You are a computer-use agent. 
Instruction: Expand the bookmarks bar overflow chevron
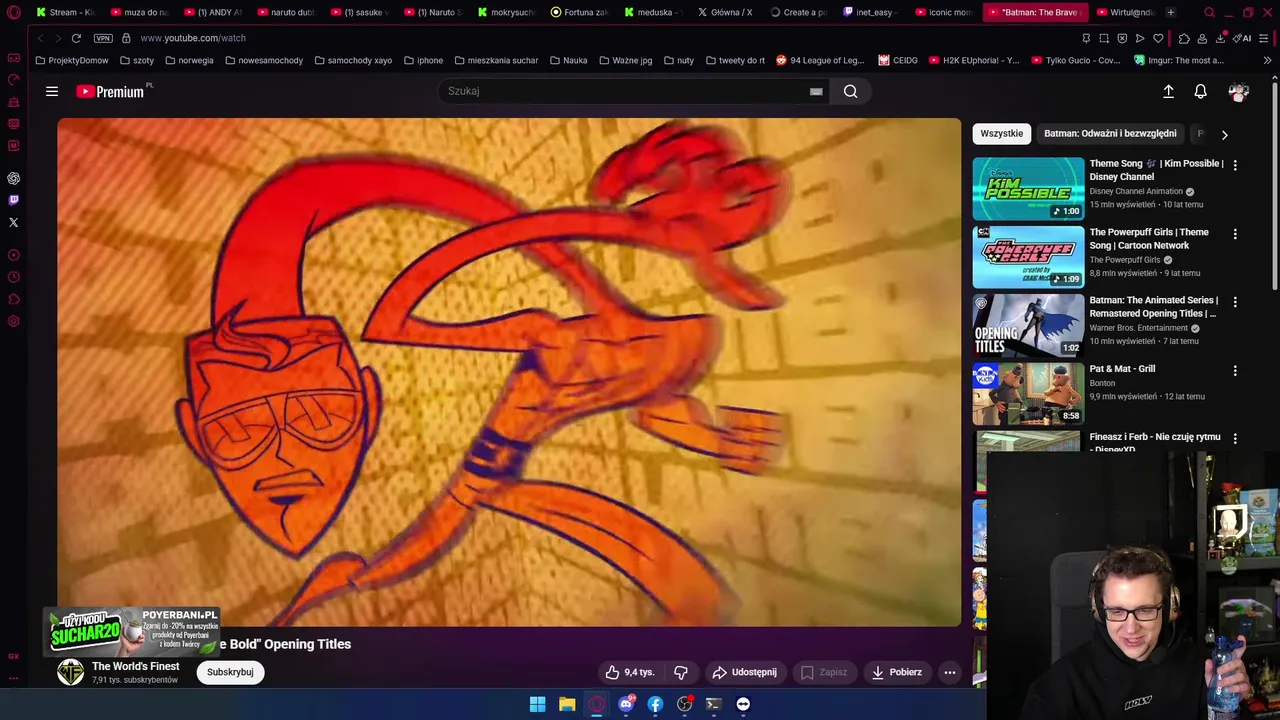[1267, 60]
